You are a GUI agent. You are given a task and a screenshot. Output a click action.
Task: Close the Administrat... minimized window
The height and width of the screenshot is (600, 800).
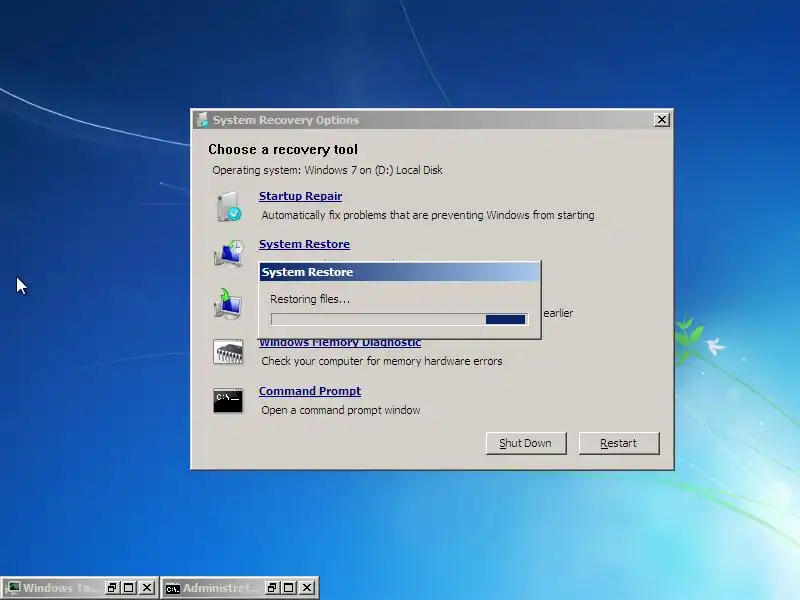(307, 588)
